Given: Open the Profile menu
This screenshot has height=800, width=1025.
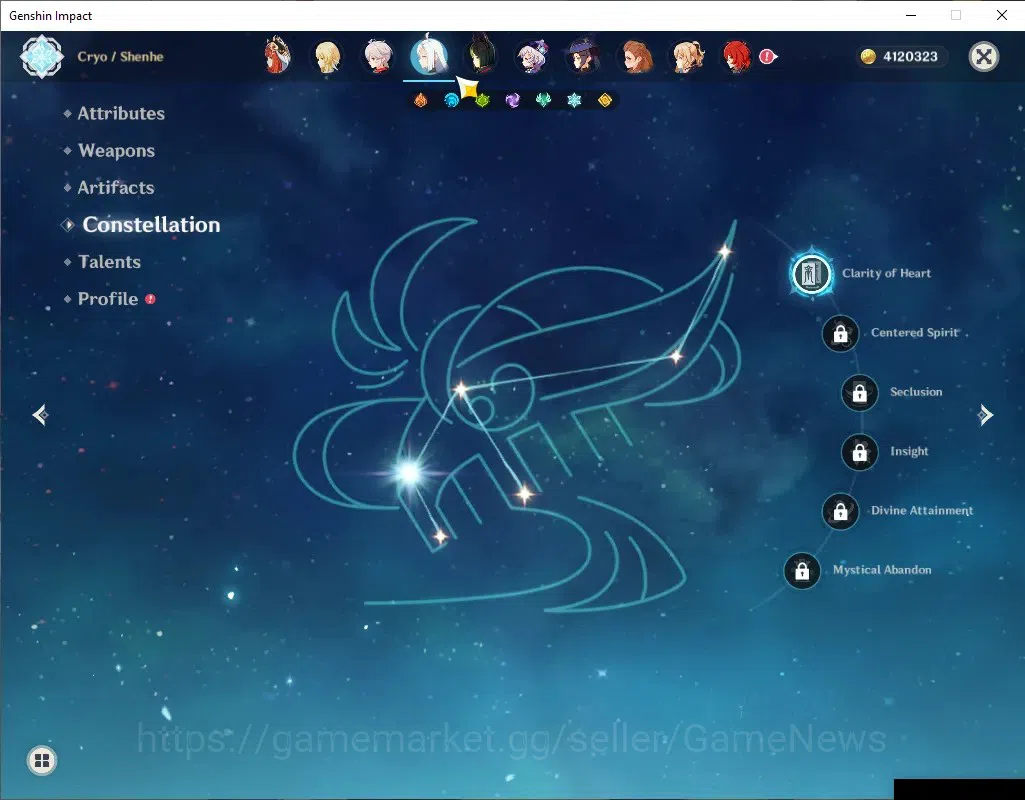Looking at the screenshot, I should 108,299.
